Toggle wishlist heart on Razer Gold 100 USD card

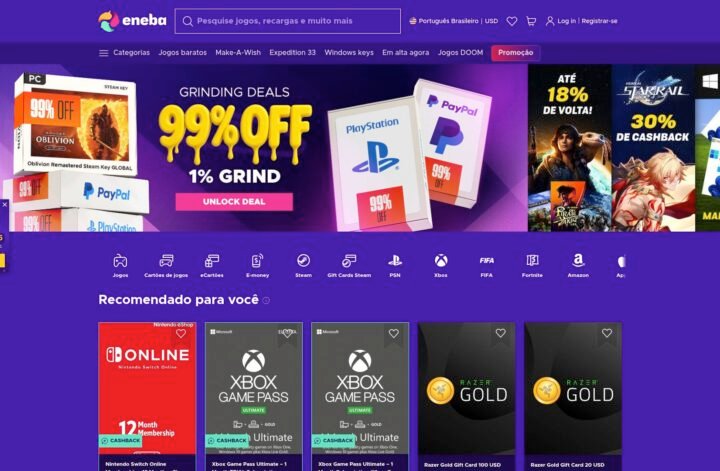[501, 333]
